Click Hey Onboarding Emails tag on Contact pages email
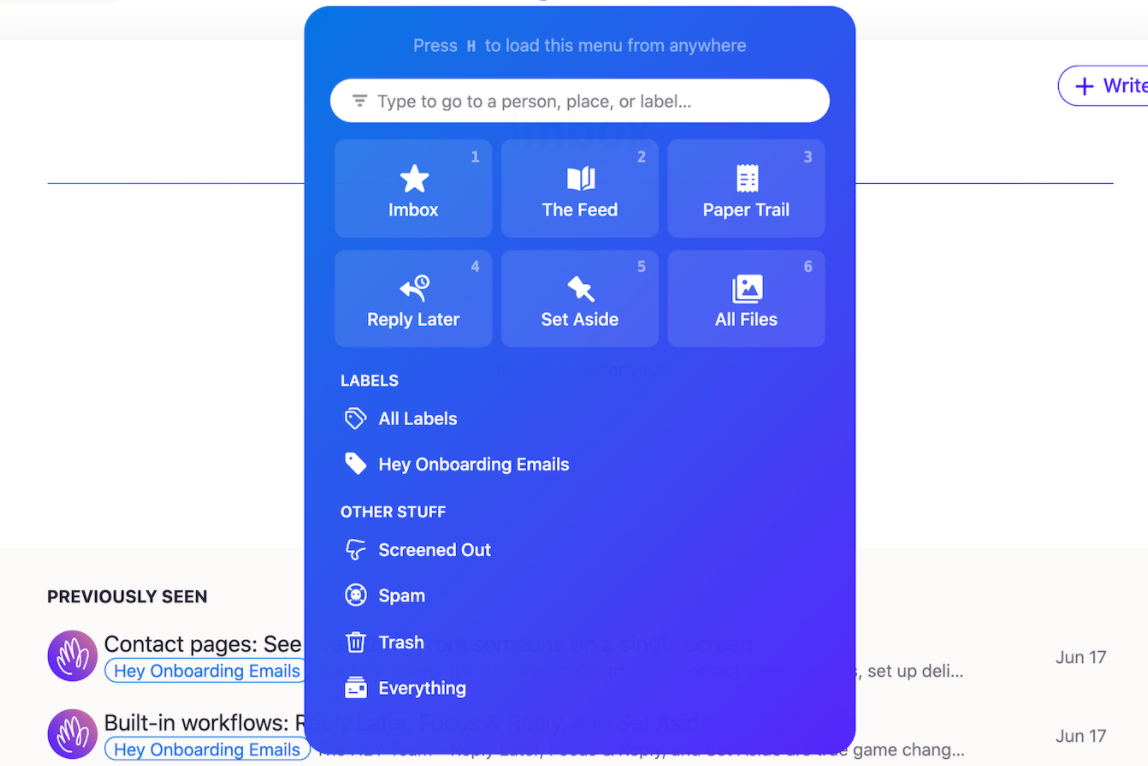The width and height of the screenshot is (1148, 766). point(206,671)
